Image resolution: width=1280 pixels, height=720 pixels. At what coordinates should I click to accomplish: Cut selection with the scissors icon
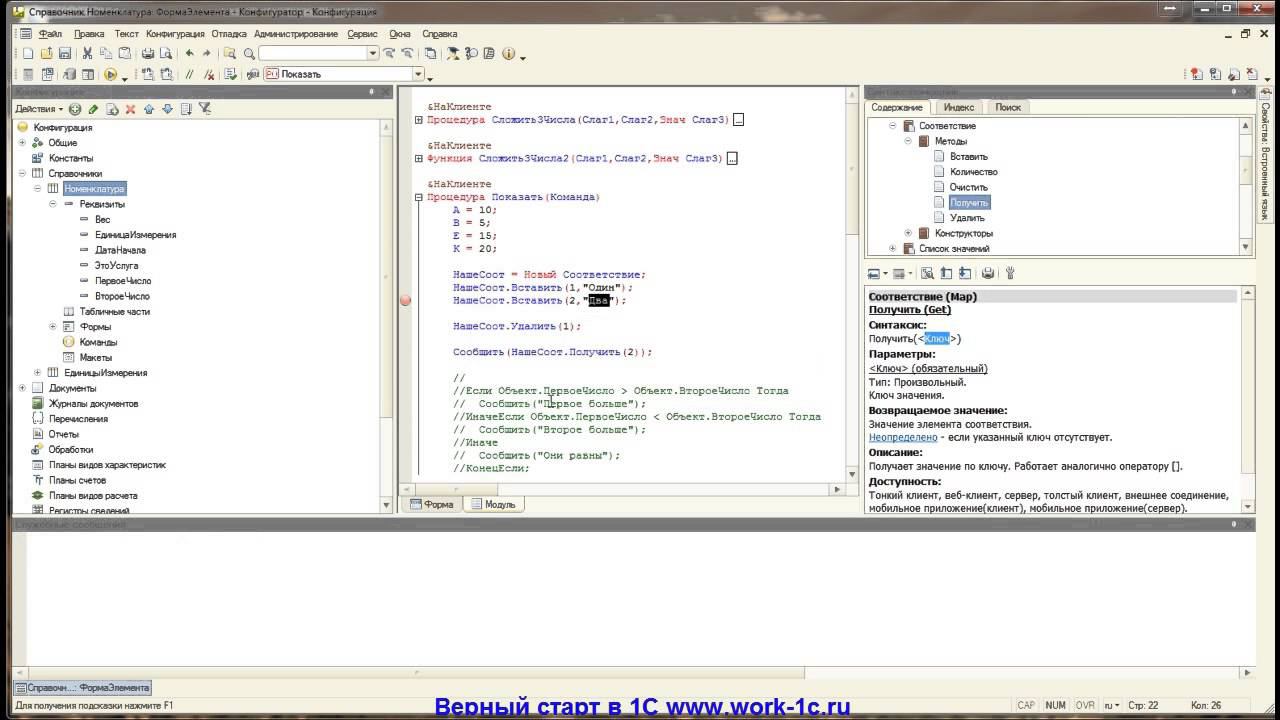click(88, 54)
